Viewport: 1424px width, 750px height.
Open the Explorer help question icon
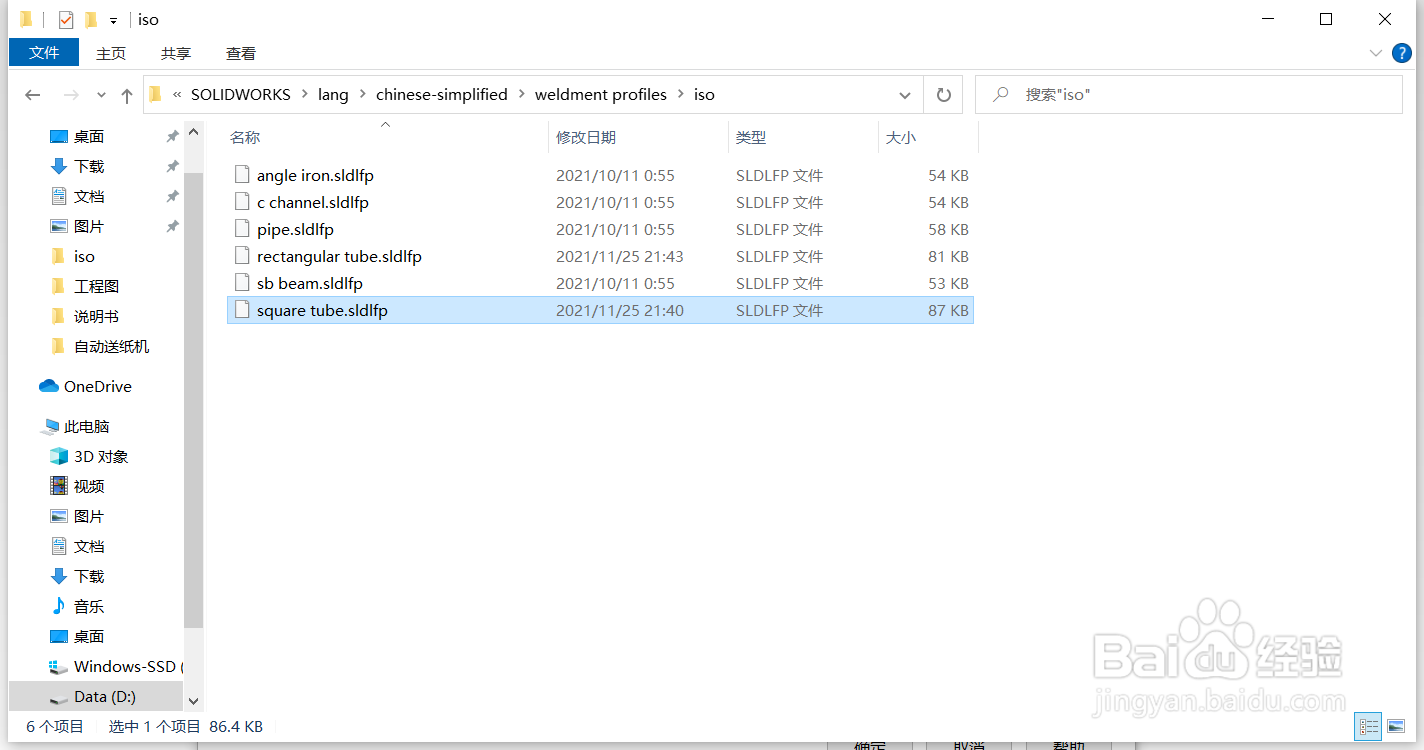pos(1403,52)
